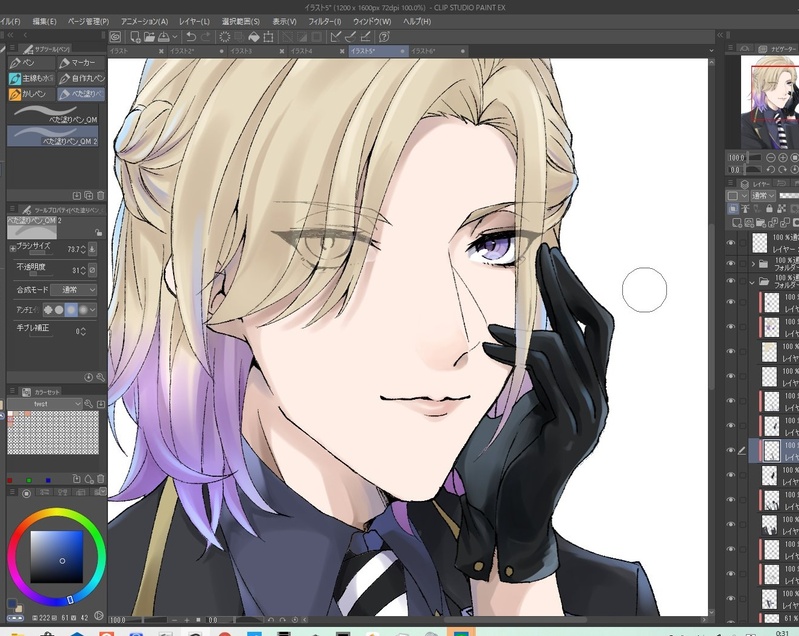Hide the topmost layer via eye icon

pyautogui.click(x=731, y=243)
